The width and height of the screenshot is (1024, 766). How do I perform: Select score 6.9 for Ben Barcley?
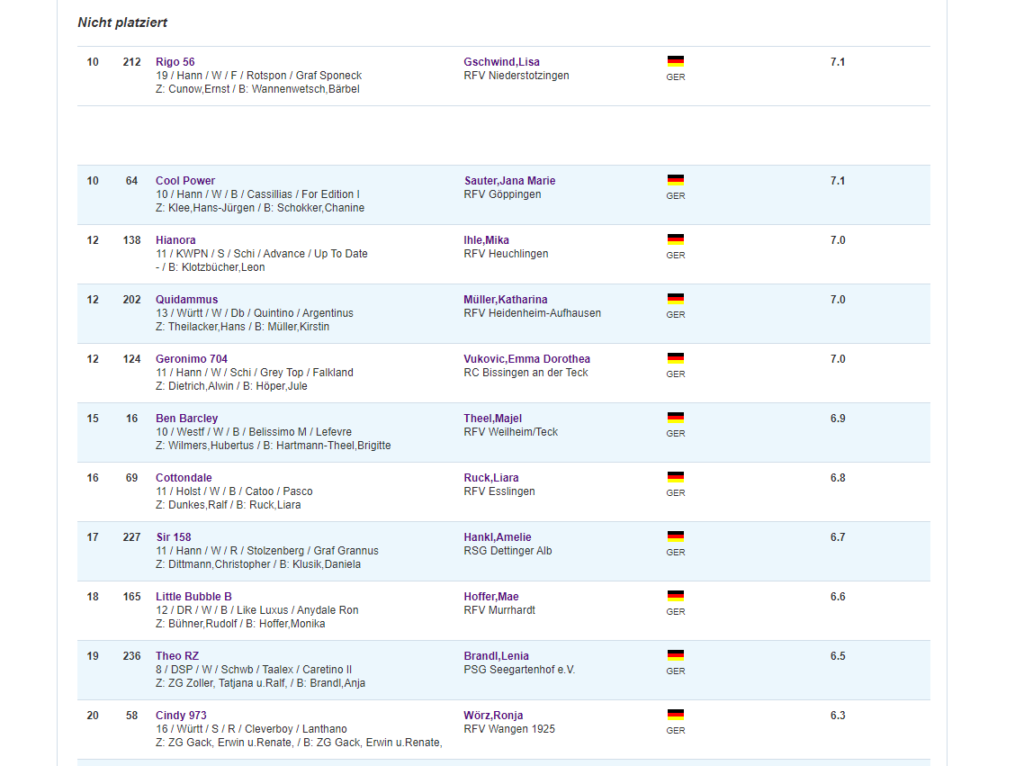[837, 419]
